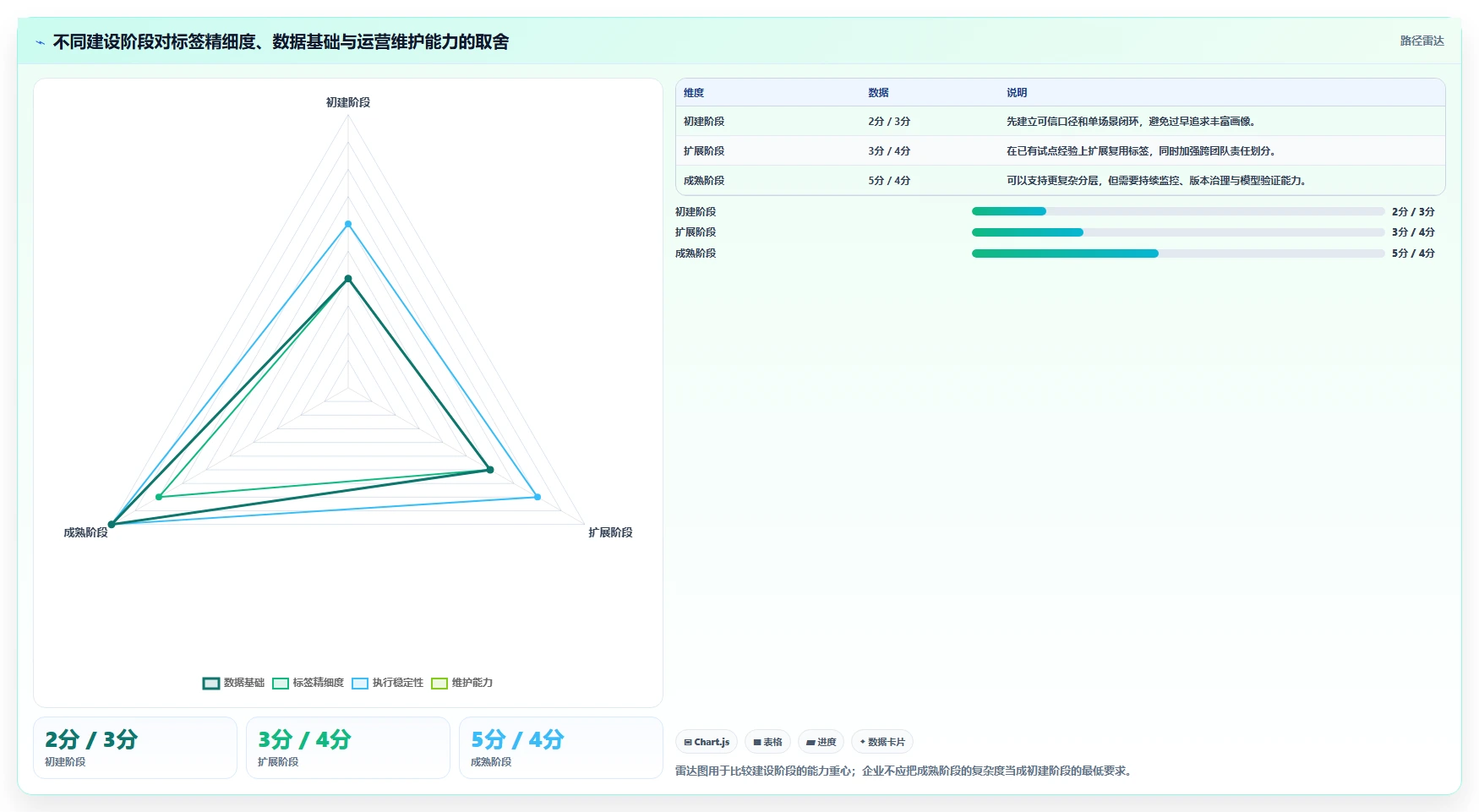Click the light blue data point near 扩展阶段

pos(538,497)
